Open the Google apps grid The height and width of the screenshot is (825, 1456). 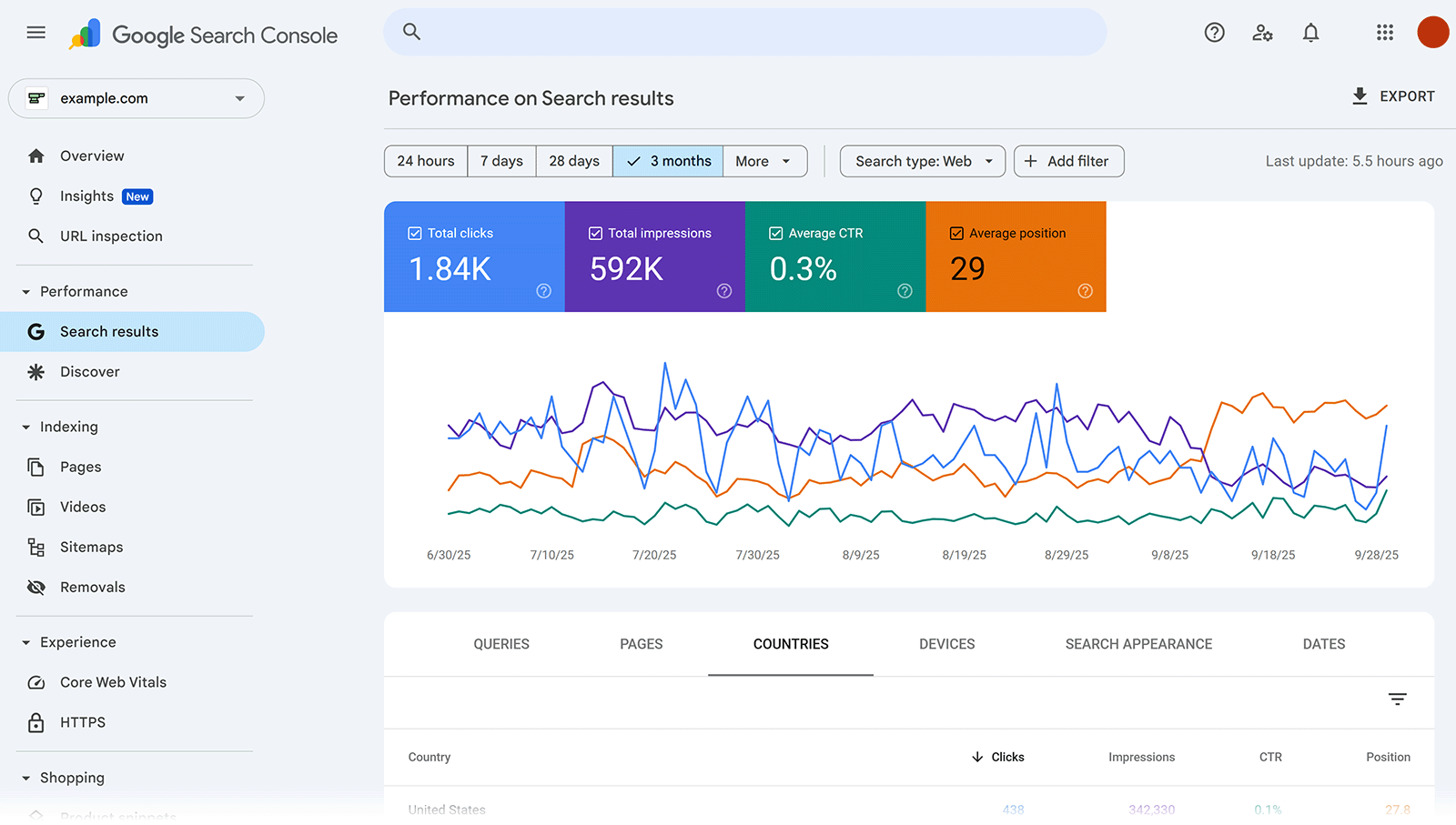pyautogui.click(x=1384, y=32)
